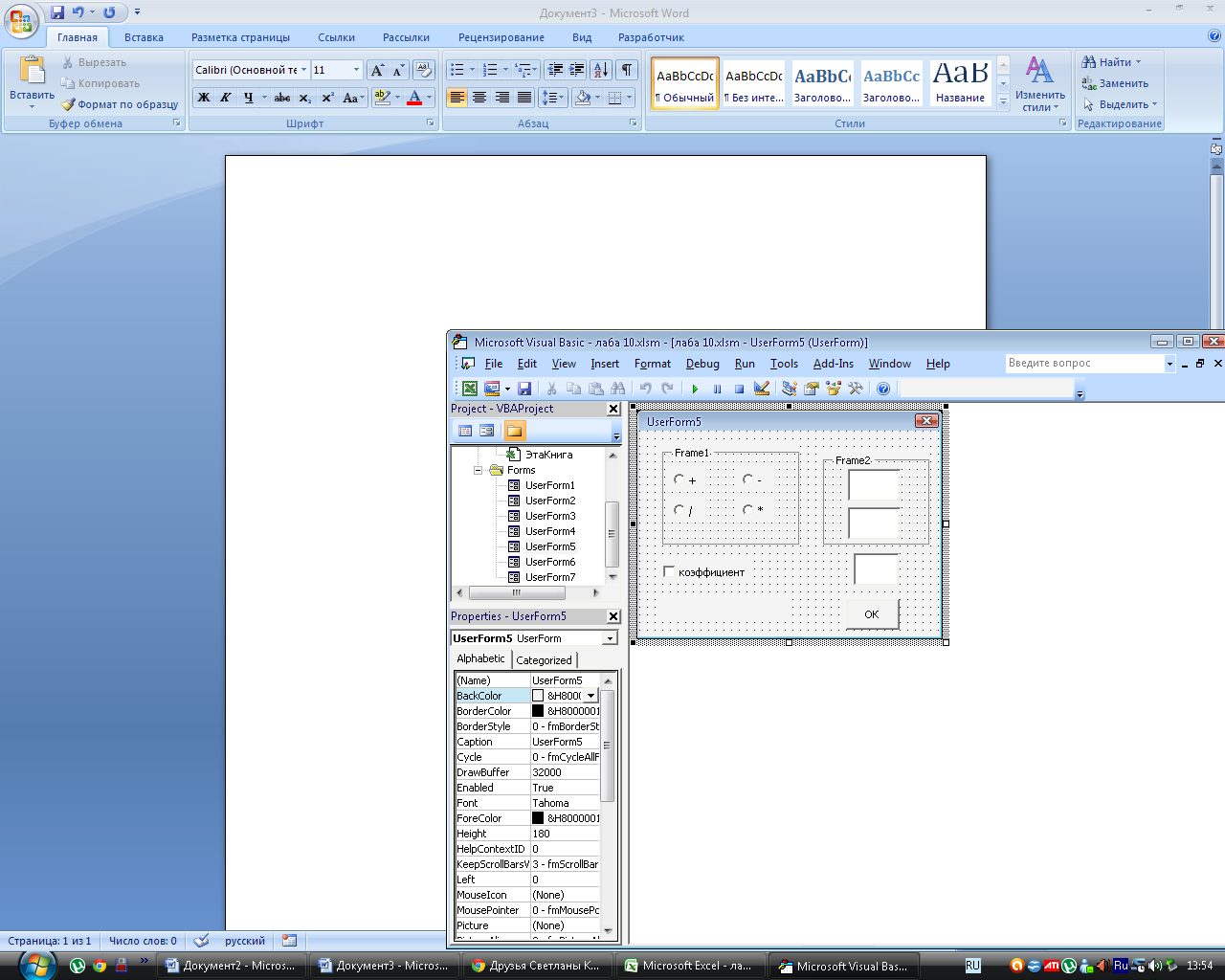1225x980 pixels.
Task: Open the Debug menu in VBA editor
Action: (702, 364)
